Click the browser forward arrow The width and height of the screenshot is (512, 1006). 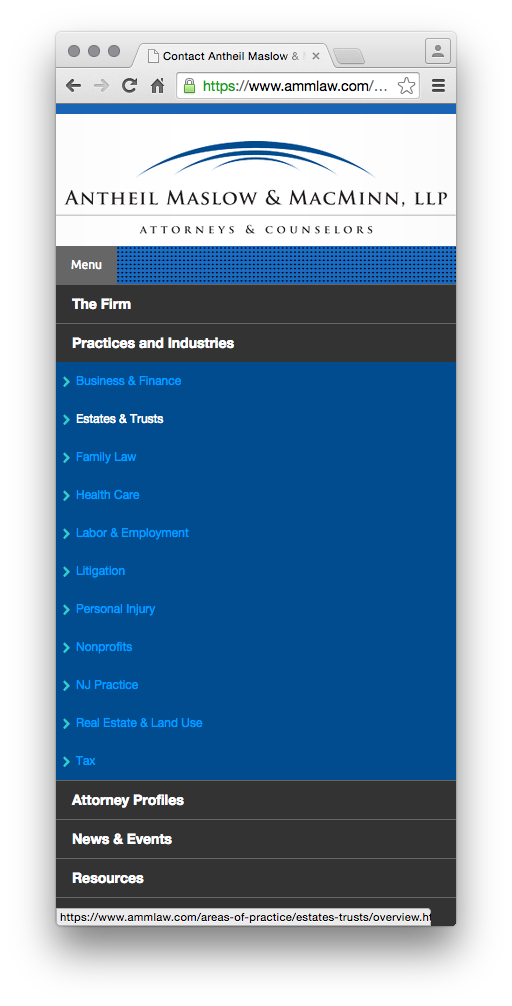[x=101, y=86]
